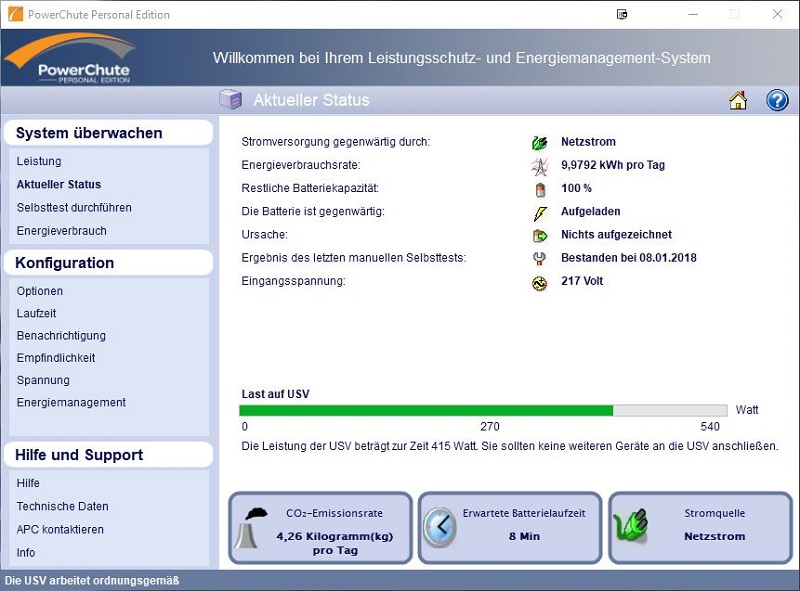The width and height of the screenshot is (800, 591).
Task: Open the Optionen configuration page
Action: (x=40, y=291)
